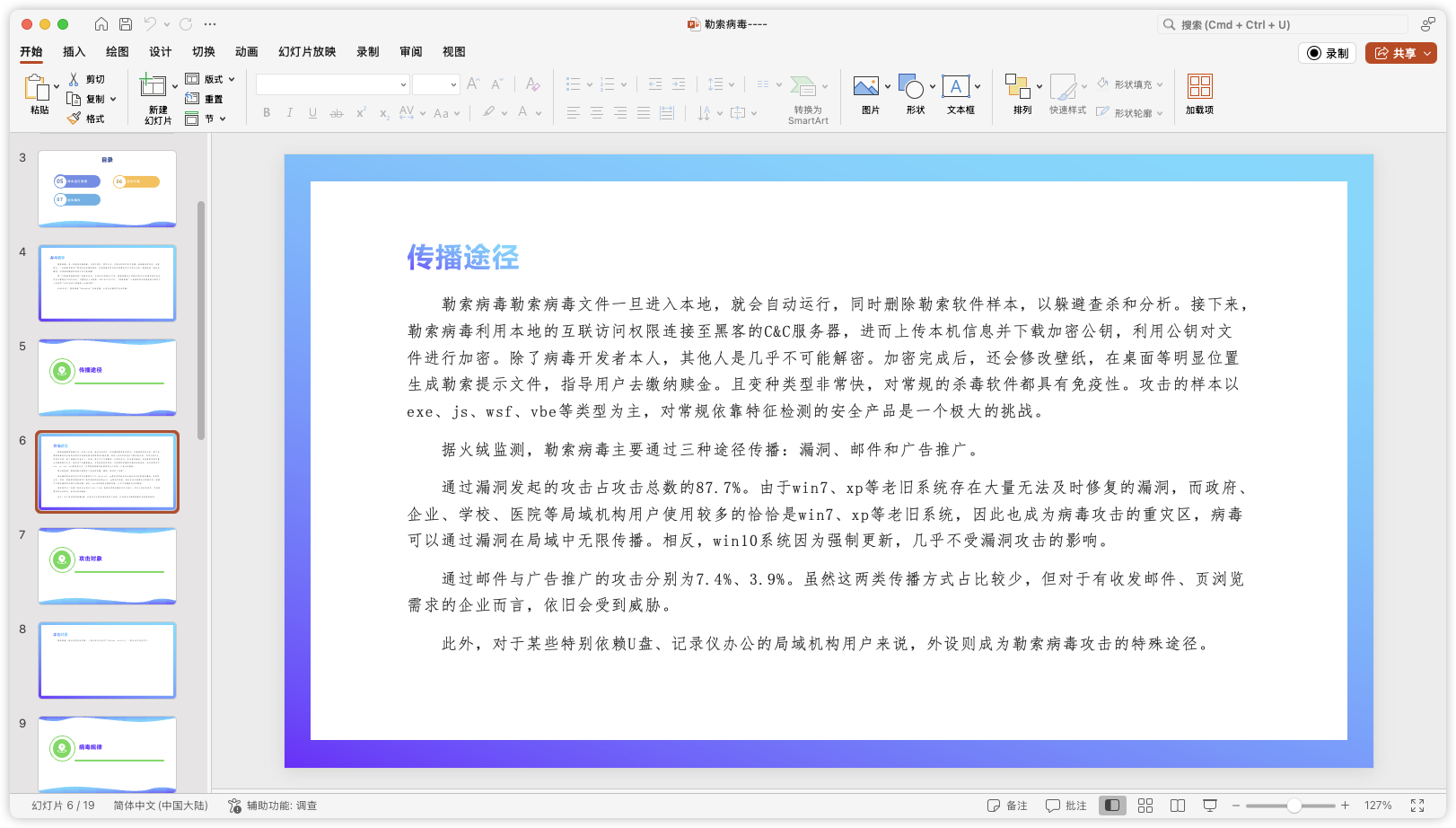Click the zoom slider handle

point(1294,806)
